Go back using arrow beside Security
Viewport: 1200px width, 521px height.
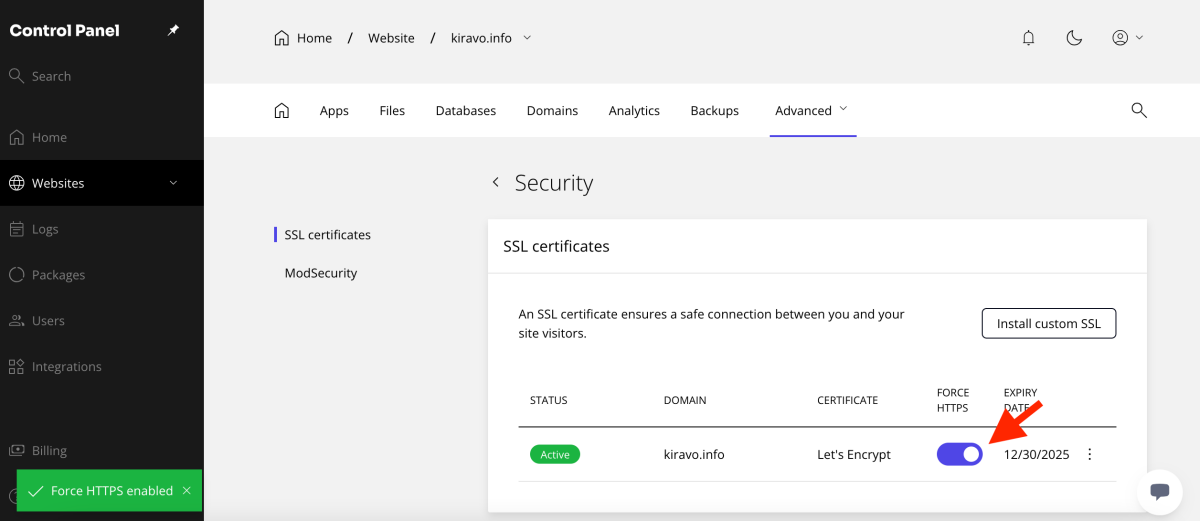point(495,183)
